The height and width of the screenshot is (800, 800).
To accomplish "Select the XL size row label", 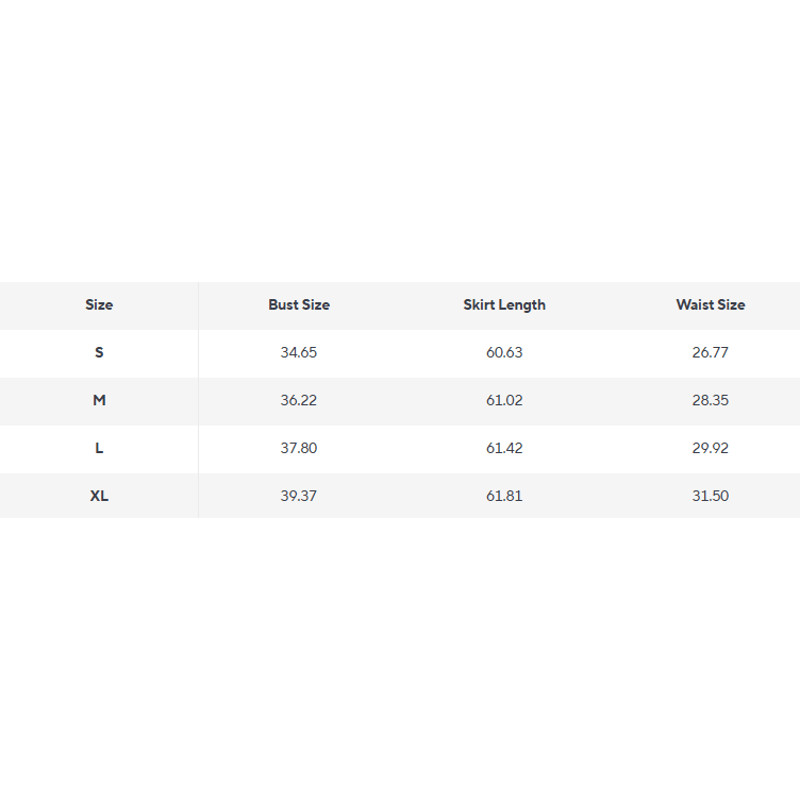I will [99, 496].
